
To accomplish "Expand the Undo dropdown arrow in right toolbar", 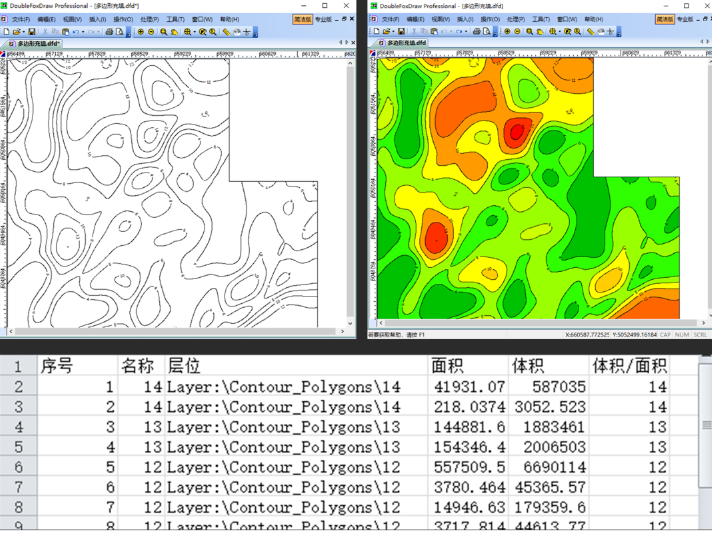I will point(452,32).
